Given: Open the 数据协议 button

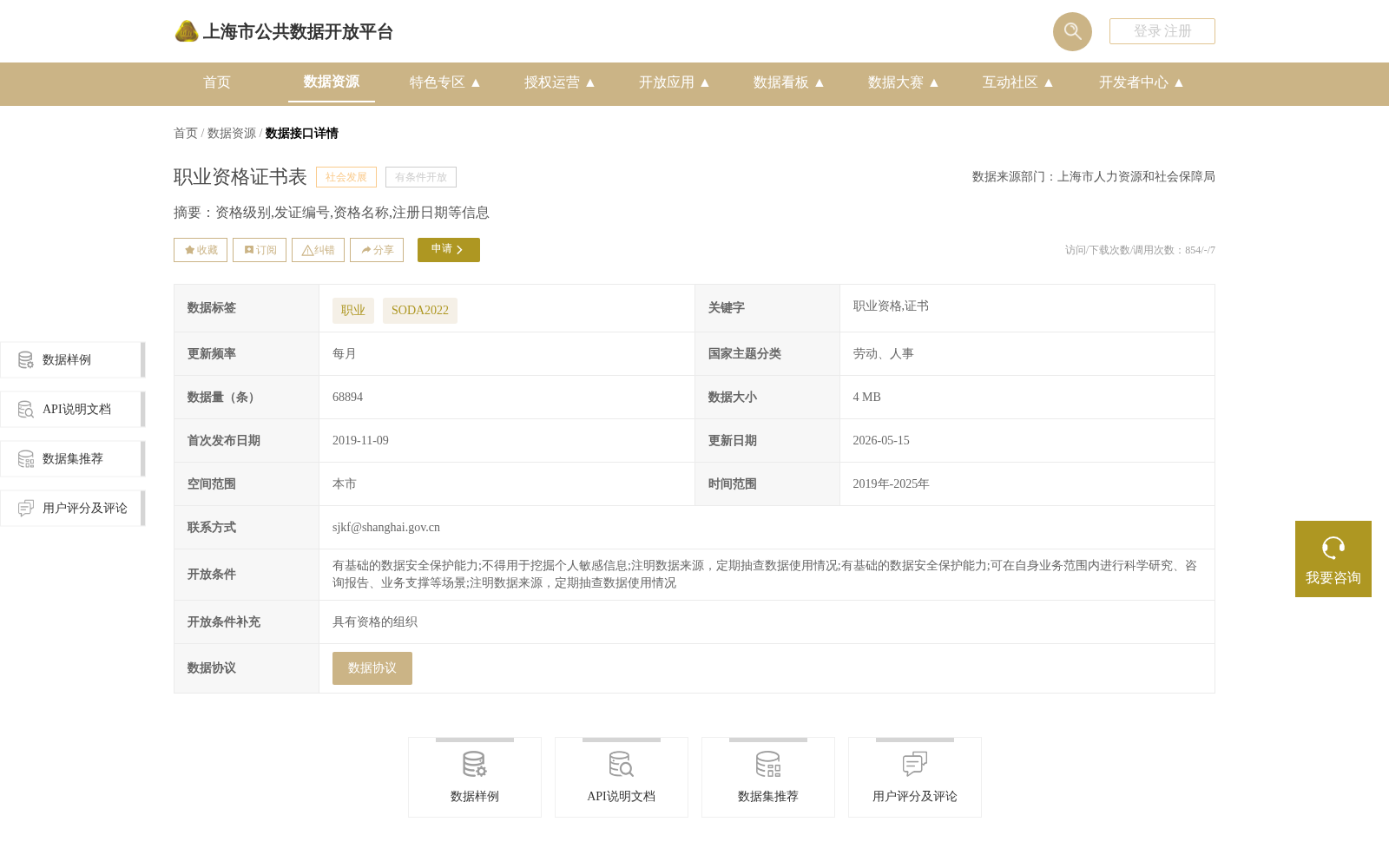Looking at the screenshot, I should pos(372,668).
